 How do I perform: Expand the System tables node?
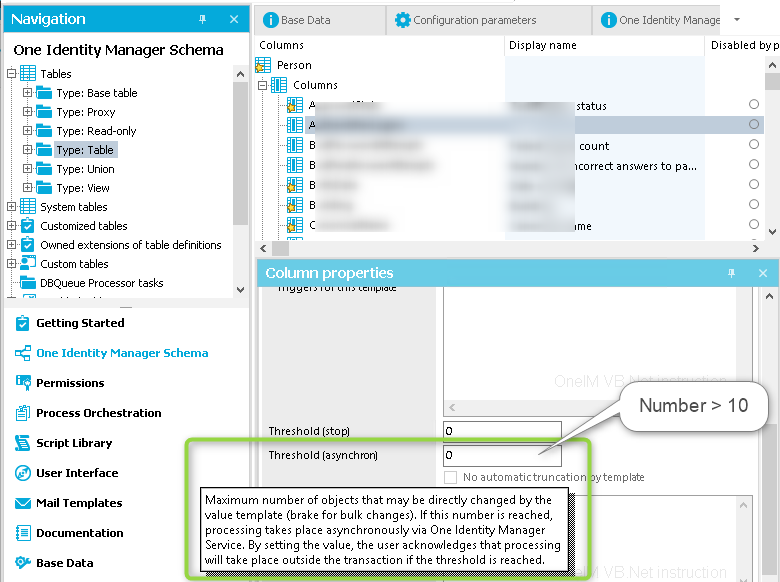pos(11,206)
